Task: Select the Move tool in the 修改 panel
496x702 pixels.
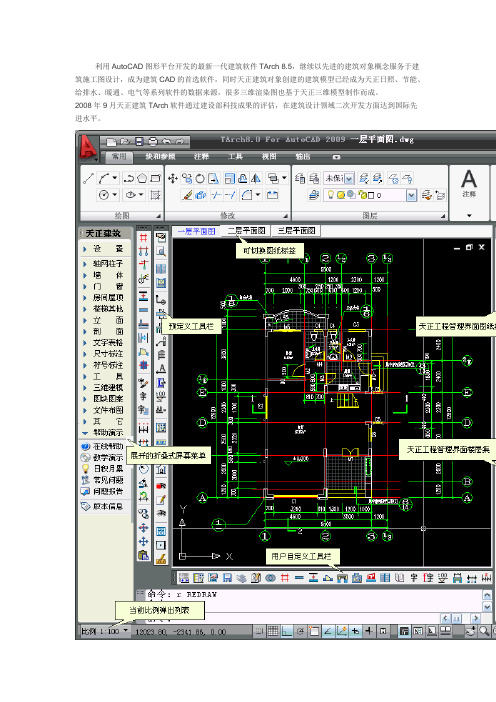Action: 173,179
